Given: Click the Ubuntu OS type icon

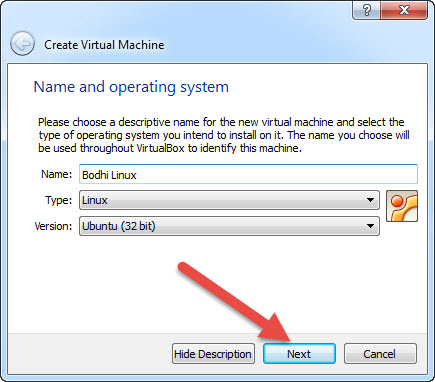Looking at the screenshot, I should click(402, 206).
